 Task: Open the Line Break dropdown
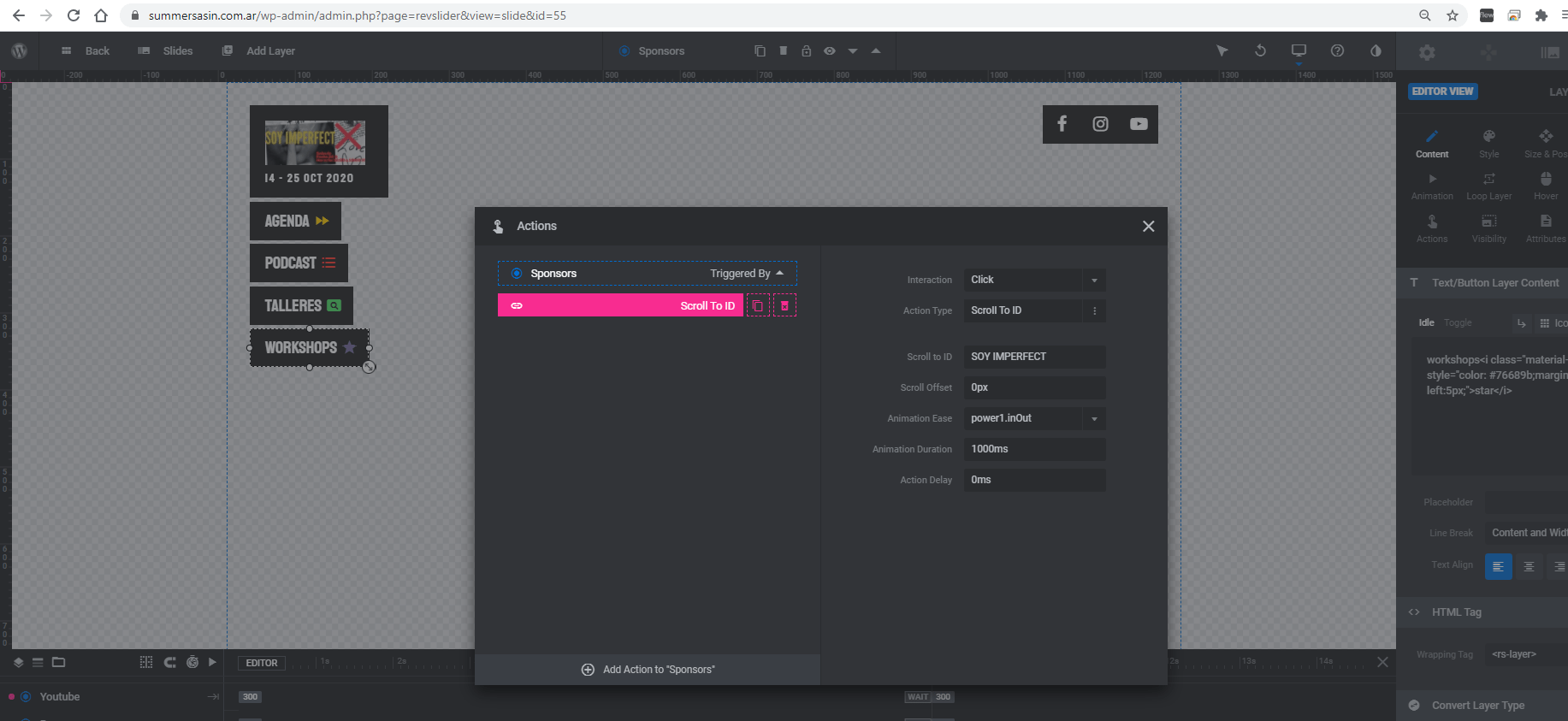point(1527,533)
